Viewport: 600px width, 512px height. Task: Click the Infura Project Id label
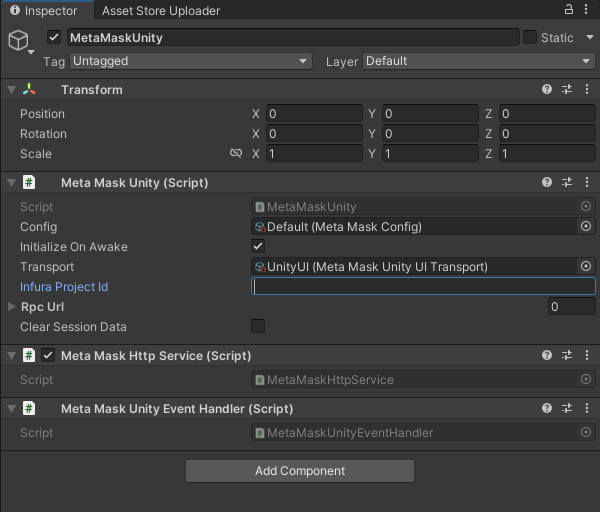click(x=64, y=287)
